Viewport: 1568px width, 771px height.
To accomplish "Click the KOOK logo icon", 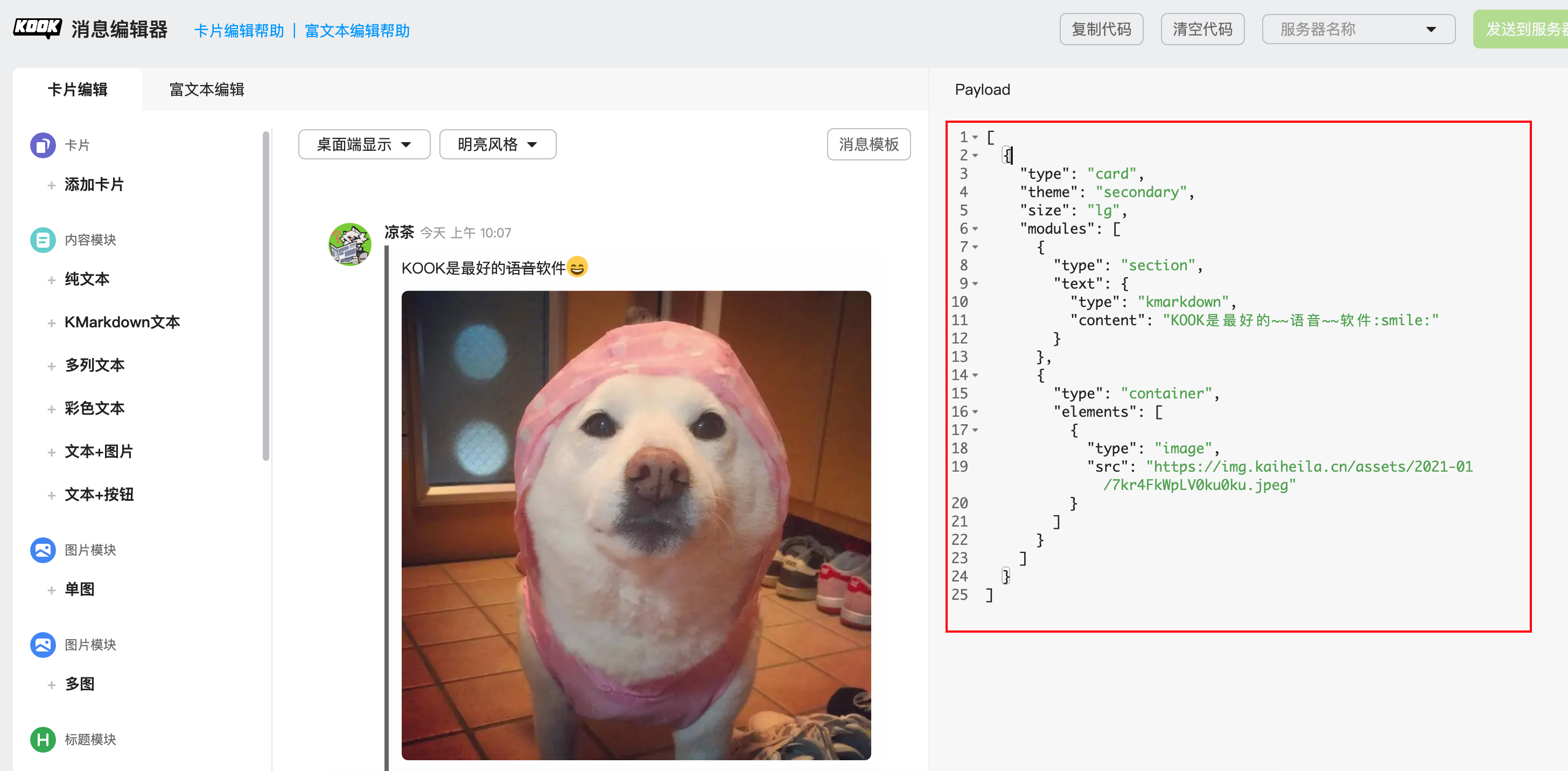I will pyautogui.click(x=37, y=28).
